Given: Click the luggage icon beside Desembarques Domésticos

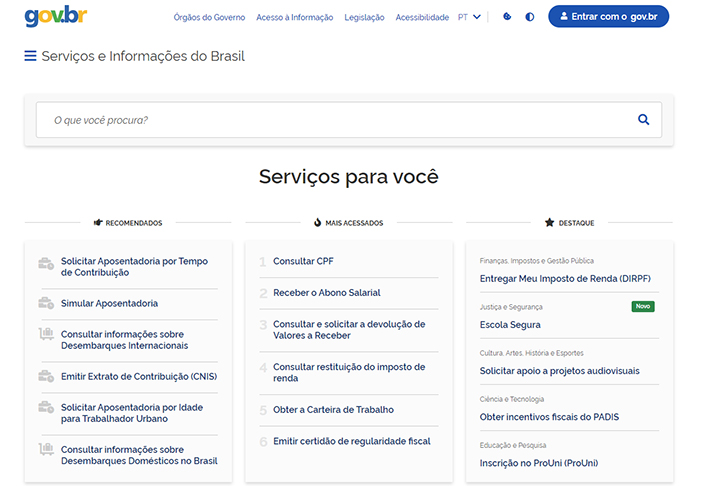Looking at the screenshot, I should (46, 451).
